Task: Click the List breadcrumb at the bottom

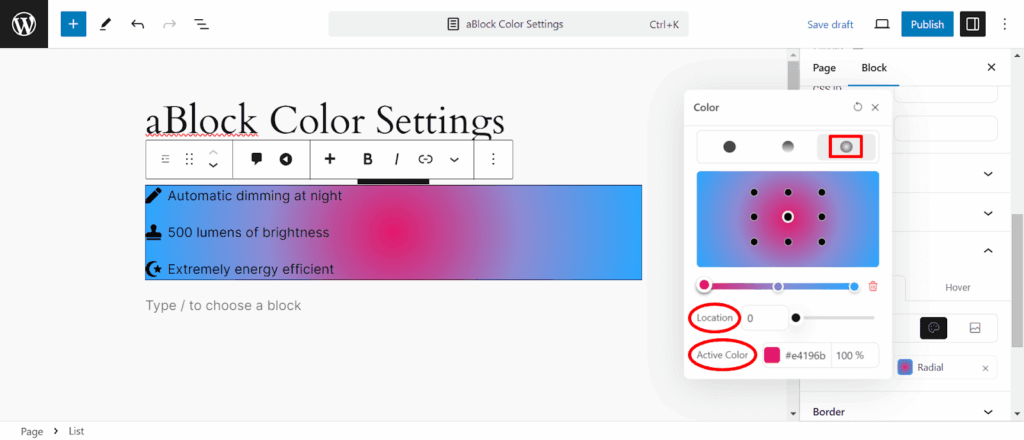Action: 76,432
